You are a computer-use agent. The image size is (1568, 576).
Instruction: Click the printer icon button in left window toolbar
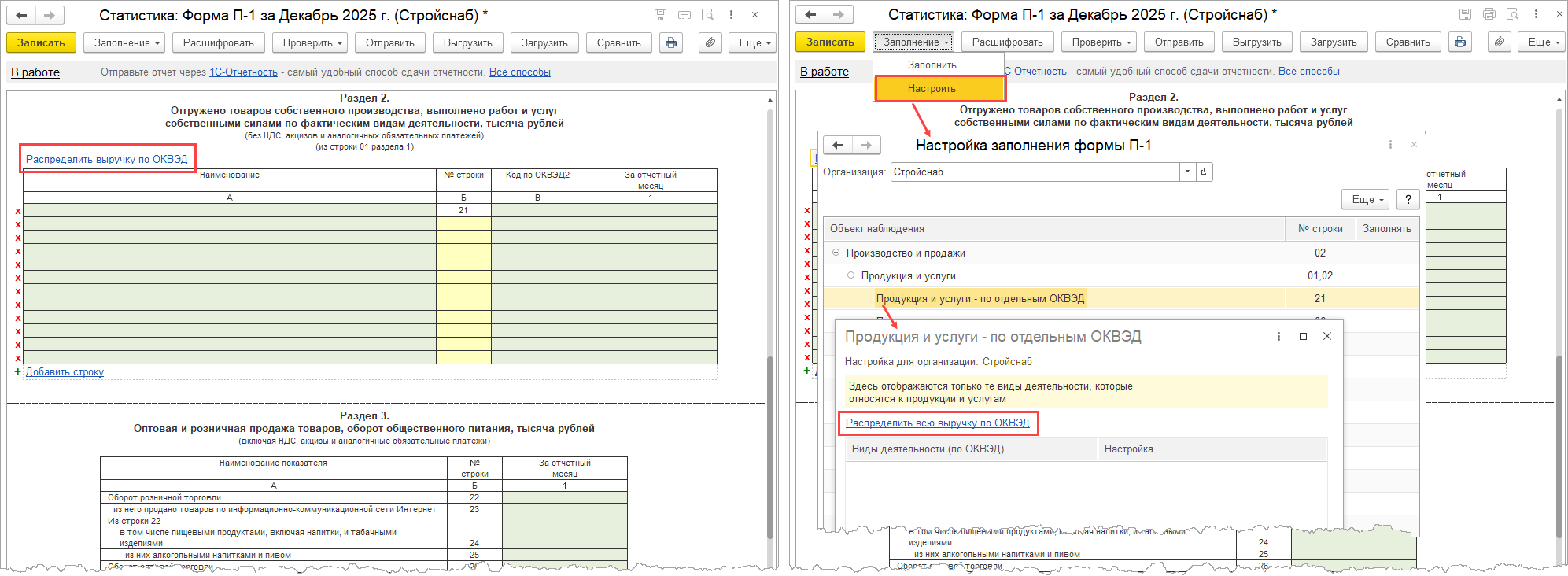tap(671, 42)
